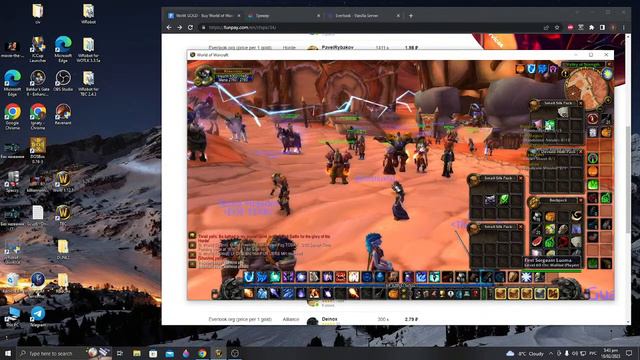Open File Explorer from the taskbar

[x=137, y=353]
